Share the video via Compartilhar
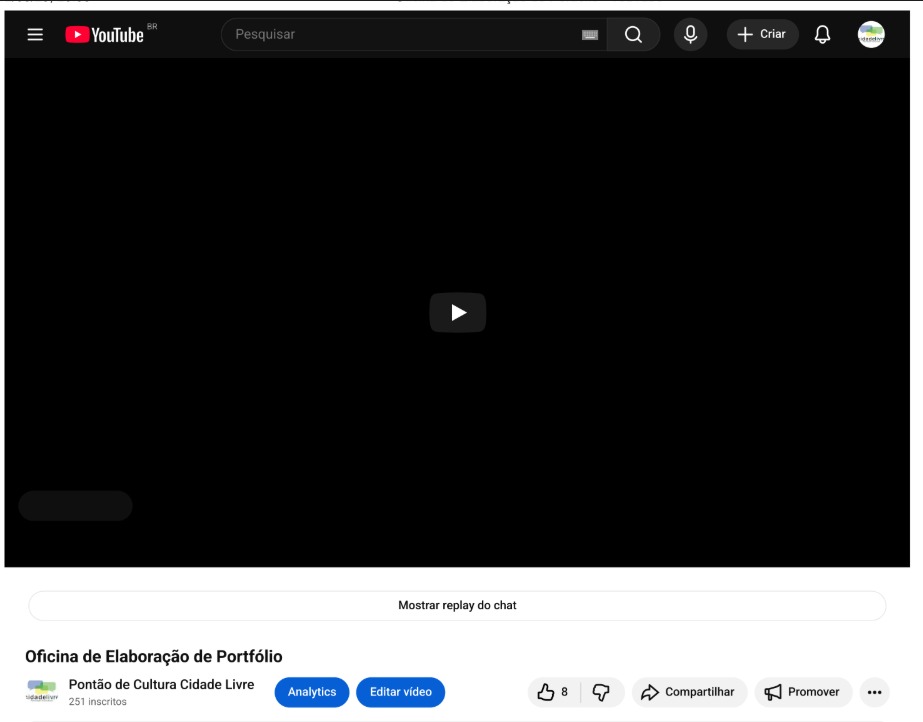The width and height of the screenshot is (923, 722). pyautogui.click(x=688, y=692)
